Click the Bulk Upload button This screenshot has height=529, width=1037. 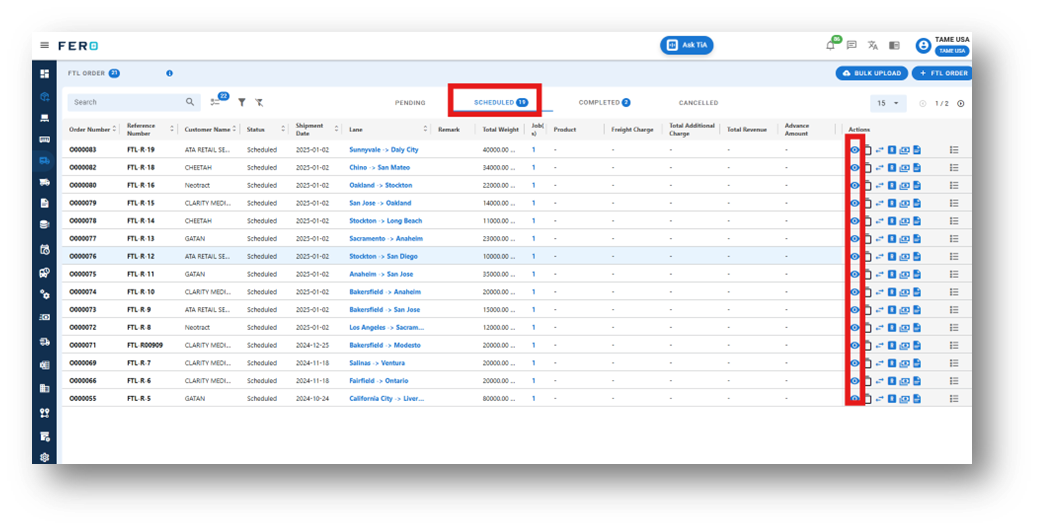pos(871,73)
